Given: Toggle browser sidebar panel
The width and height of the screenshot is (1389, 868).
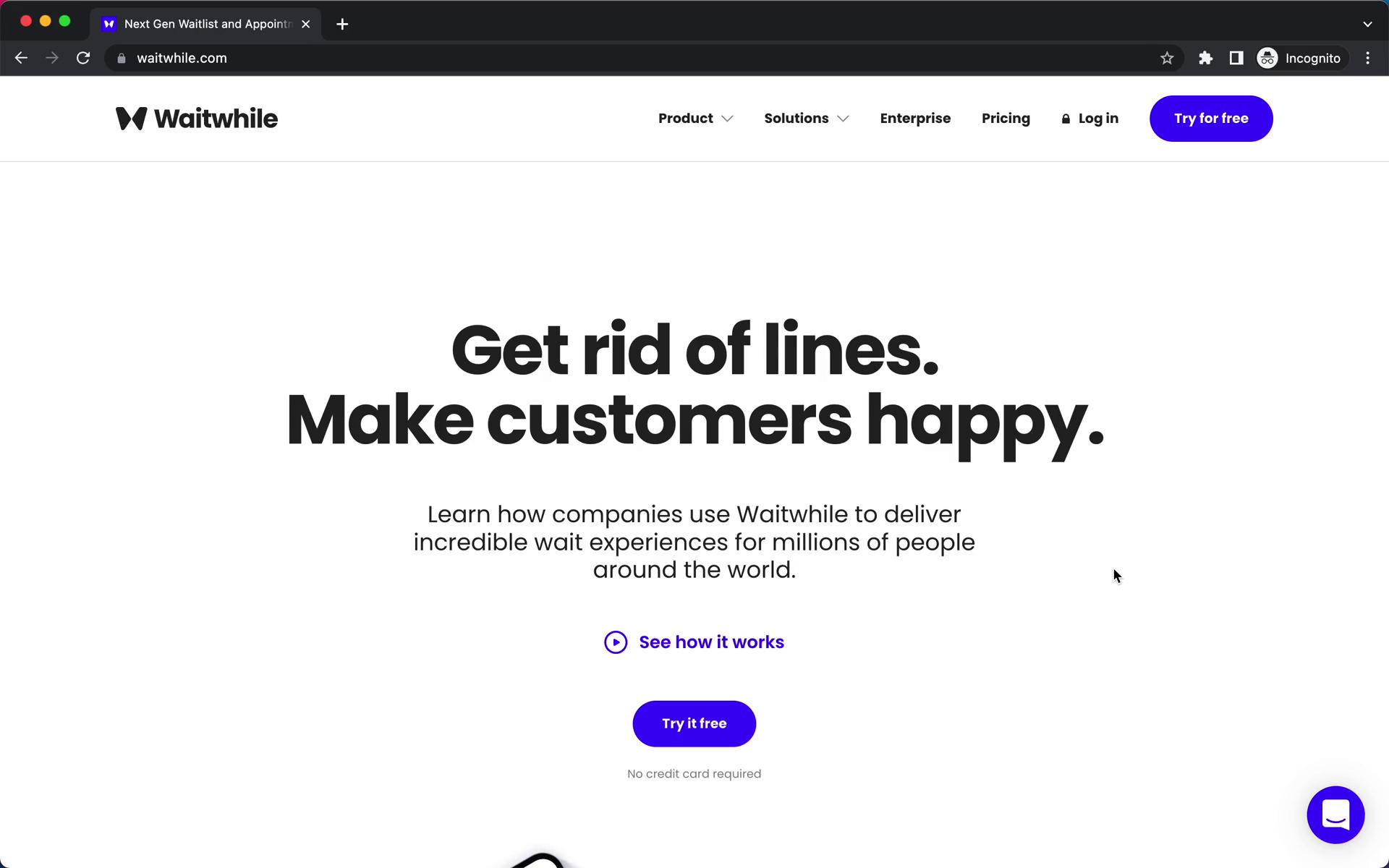Looking at the screenshot, I should (1236, 58).
